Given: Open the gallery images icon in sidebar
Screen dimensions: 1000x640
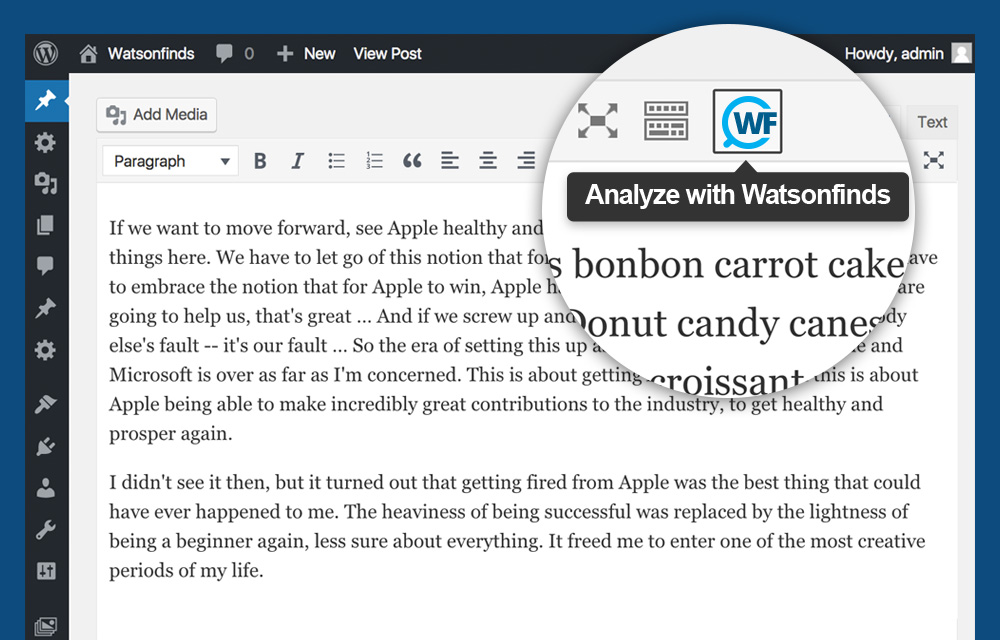Looking at the screenshot, I should (46, 627).
